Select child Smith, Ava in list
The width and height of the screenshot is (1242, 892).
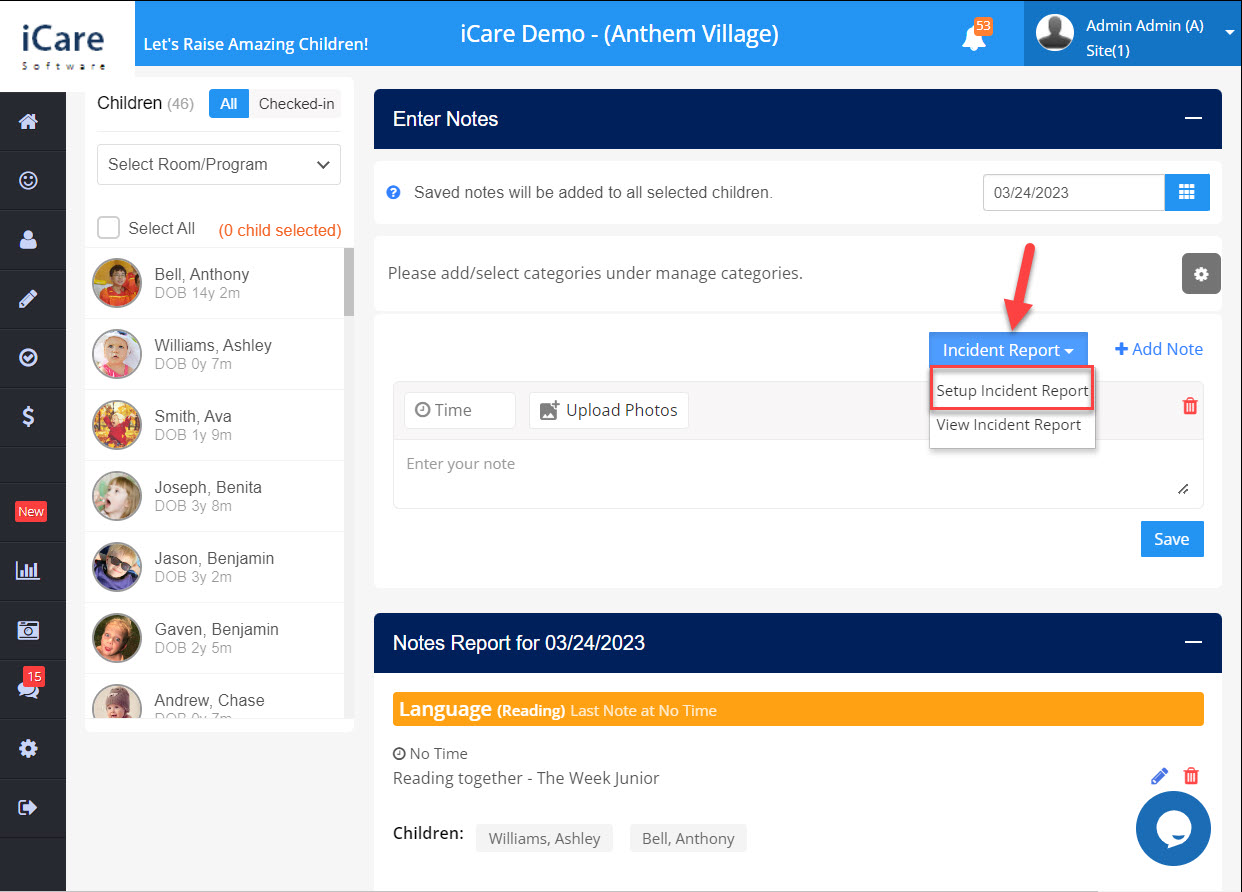[x=215, y=425]
